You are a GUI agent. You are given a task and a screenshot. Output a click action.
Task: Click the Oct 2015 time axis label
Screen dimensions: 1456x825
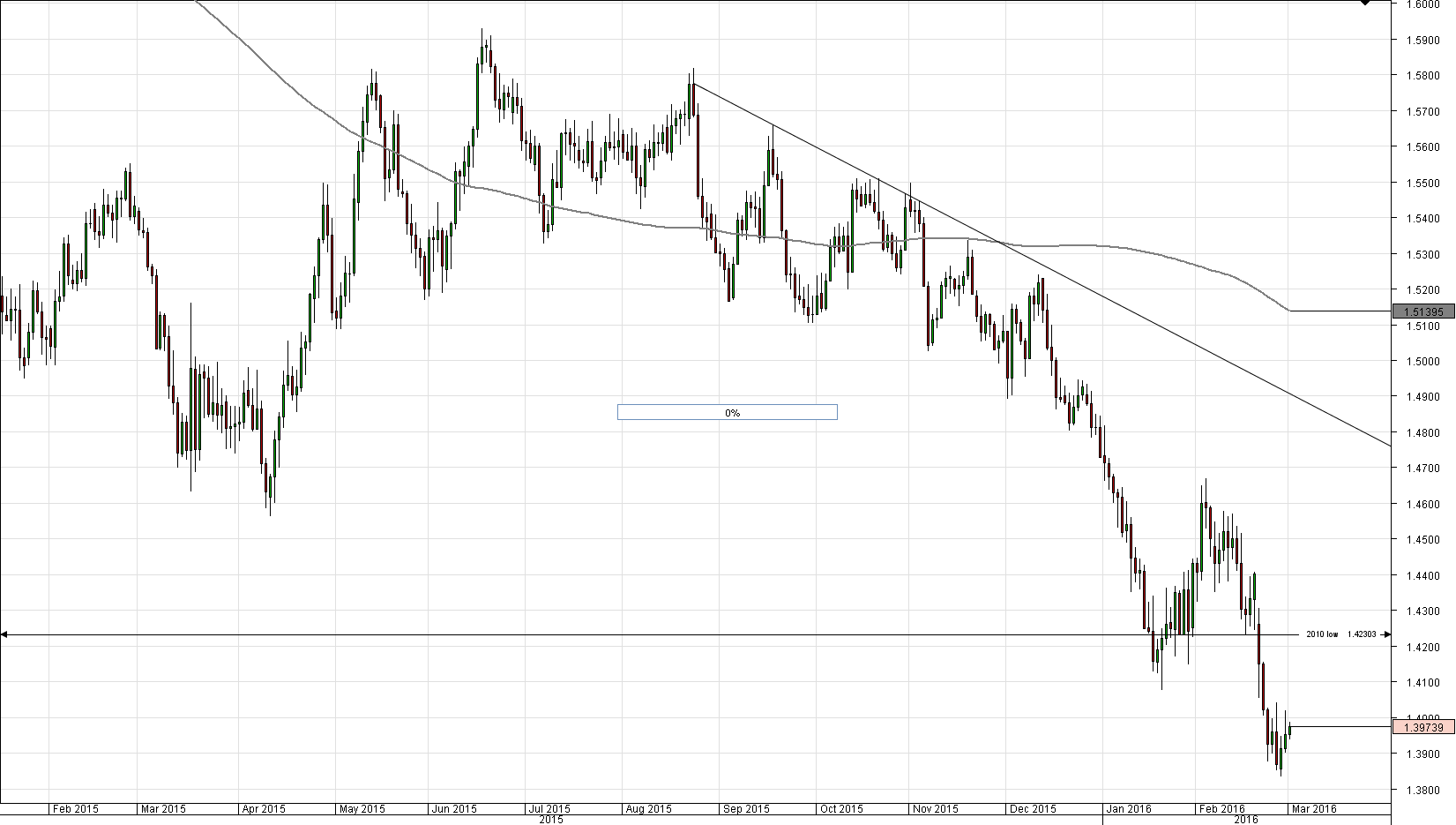pos(840,809)
